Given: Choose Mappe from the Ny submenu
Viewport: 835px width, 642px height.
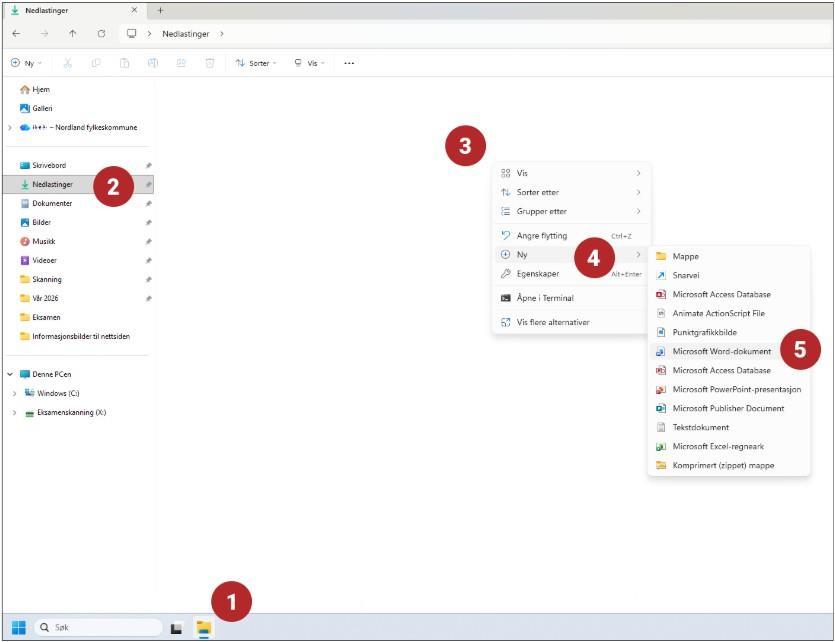Looking at the screenshot, I should [x=685, y=256].
